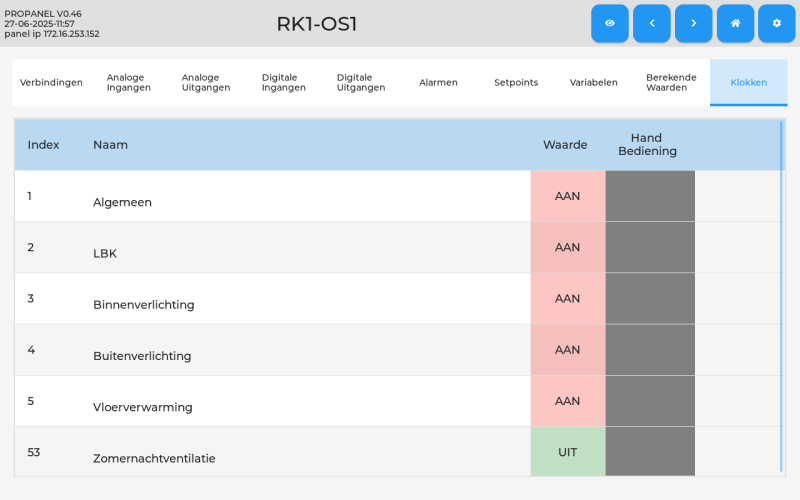Switch to the Variabelen tab
800x500 pixels.
(593, 83)
